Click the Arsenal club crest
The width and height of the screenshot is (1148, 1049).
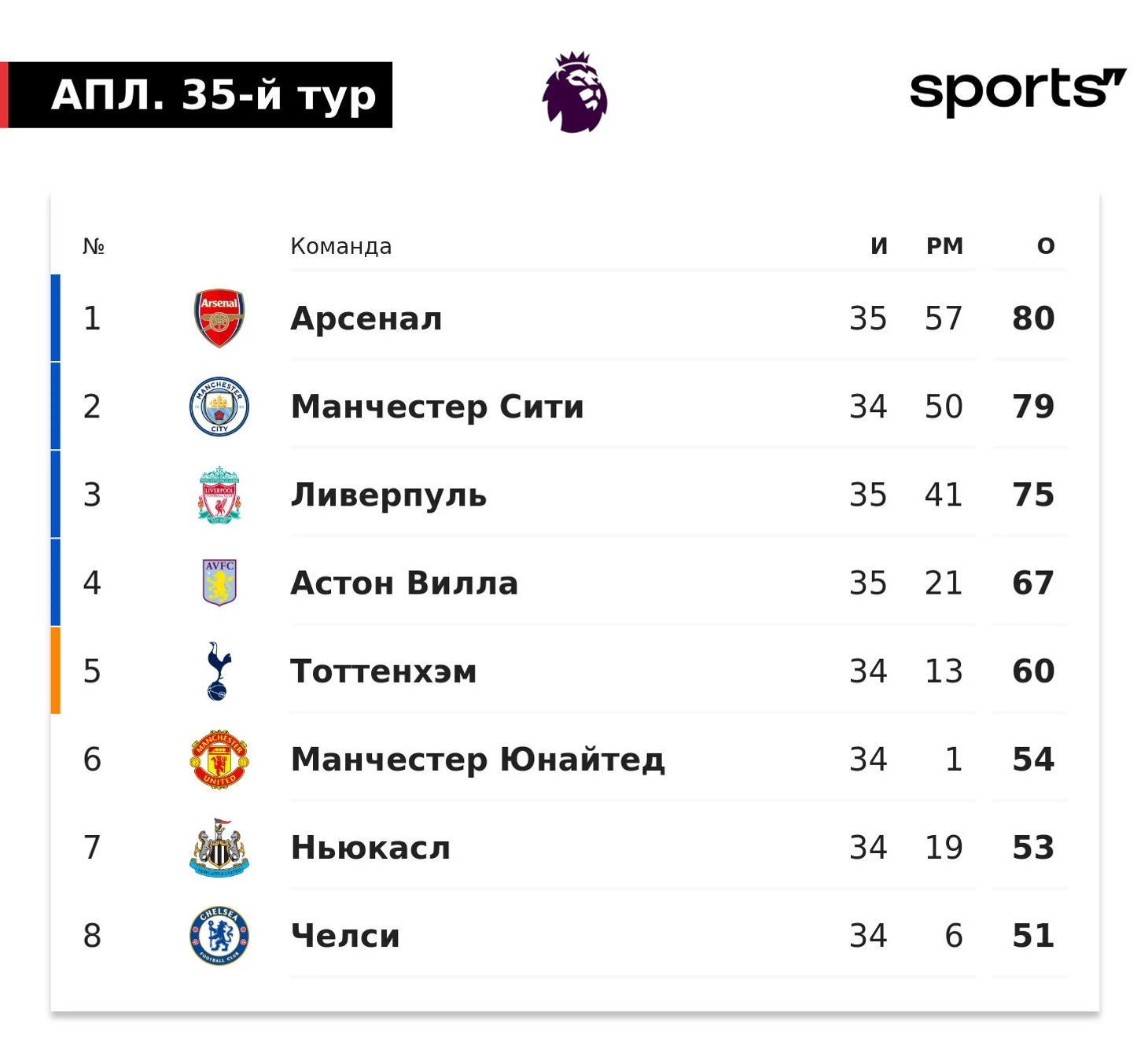(x=219, y=318)
